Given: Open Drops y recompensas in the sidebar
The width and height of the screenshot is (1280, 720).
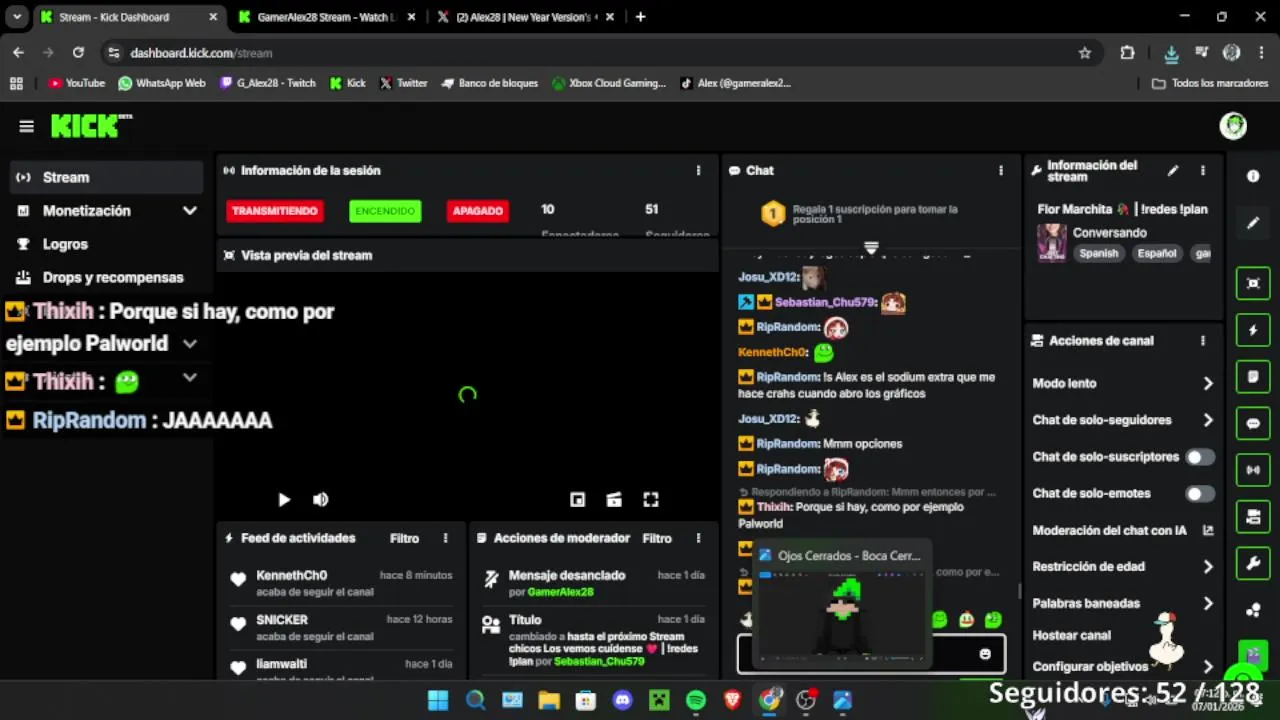Looking at the screenshot, I should [x=107, y=277].
